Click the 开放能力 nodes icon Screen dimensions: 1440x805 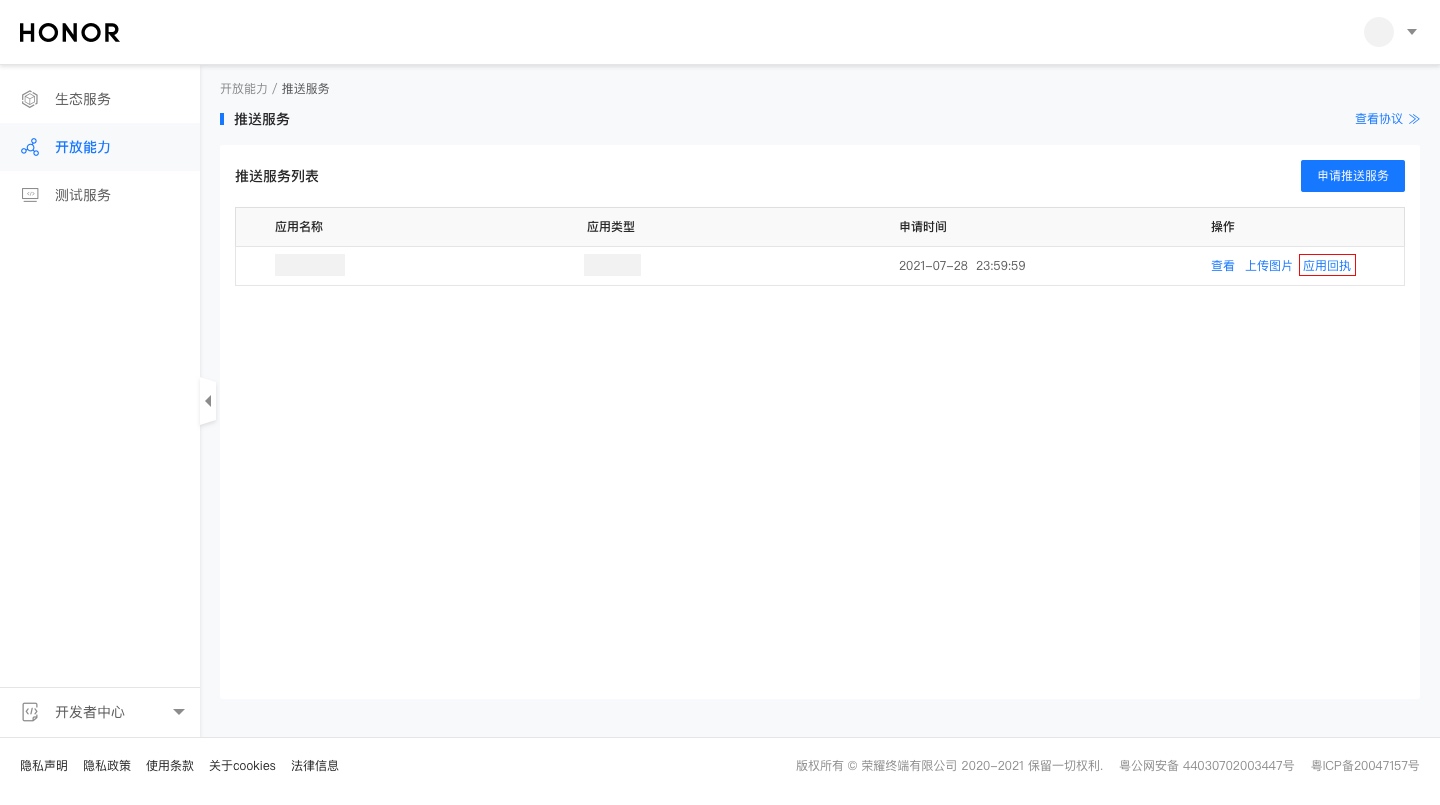tap(30, 147)
